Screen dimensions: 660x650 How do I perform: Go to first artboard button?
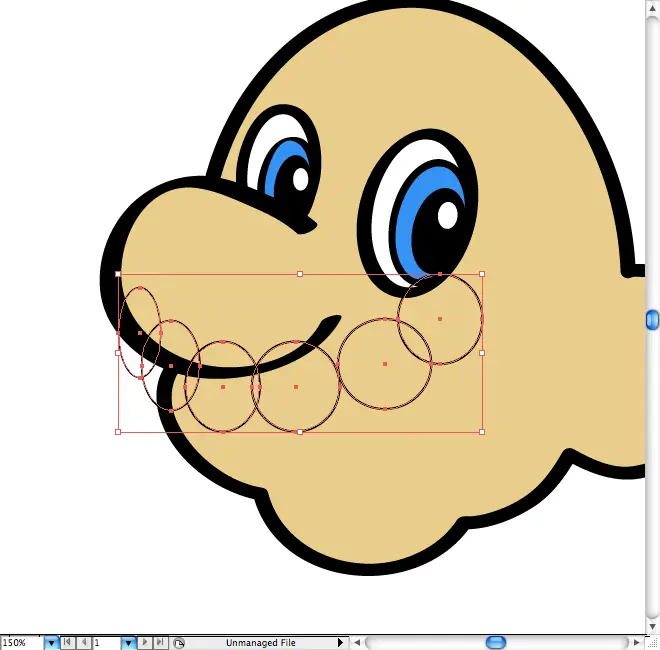point(67,642)
